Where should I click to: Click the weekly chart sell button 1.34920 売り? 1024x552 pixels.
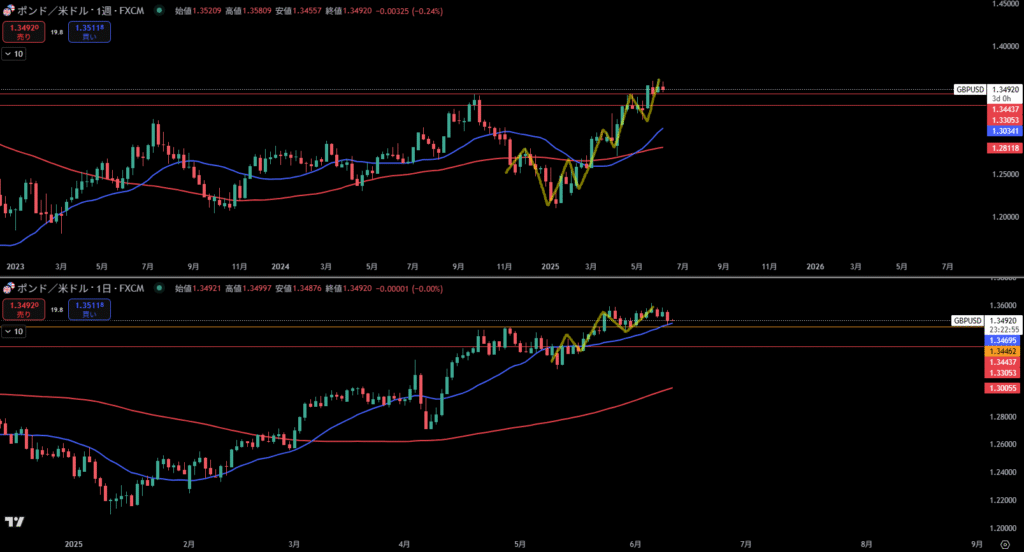[x=24, y=32]
